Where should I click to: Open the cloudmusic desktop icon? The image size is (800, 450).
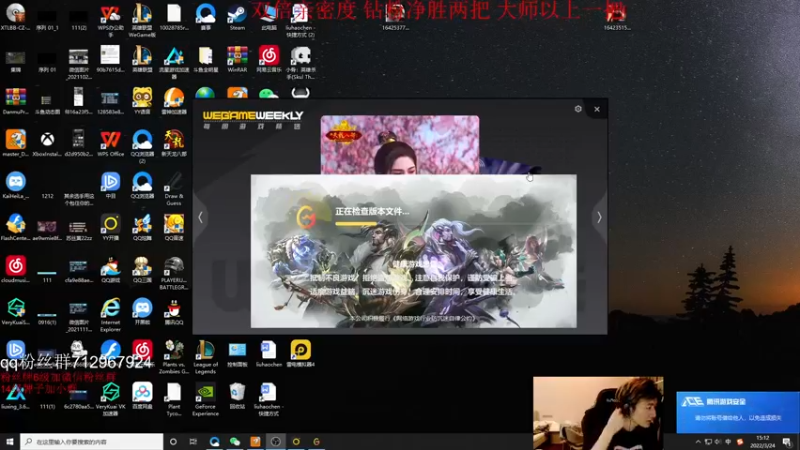(15, 269)
